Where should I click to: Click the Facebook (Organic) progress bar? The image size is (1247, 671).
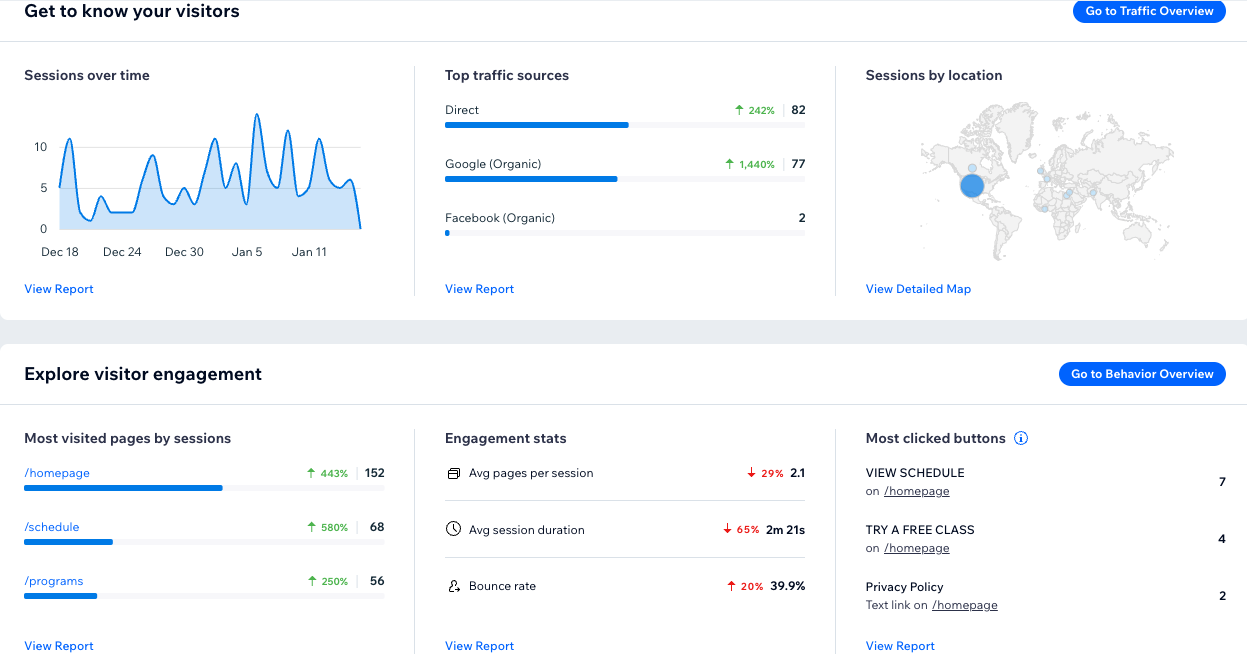[x=625, y=233]
